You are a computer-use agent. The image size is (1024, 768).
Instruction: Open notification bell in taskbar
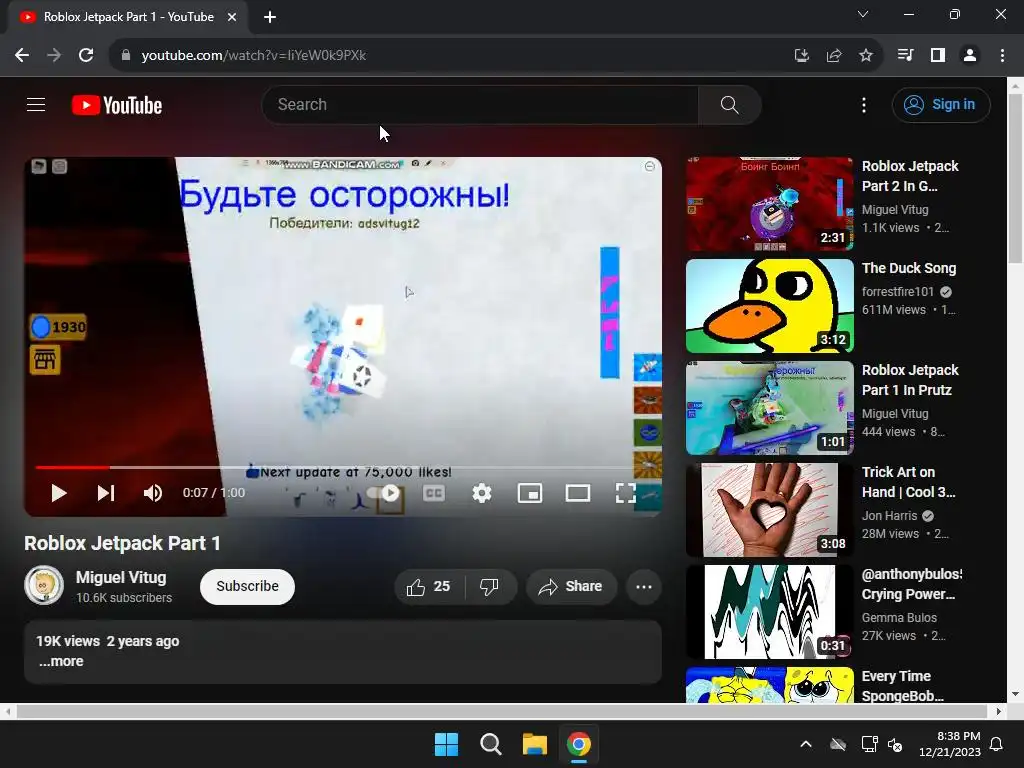pos(997,744)
